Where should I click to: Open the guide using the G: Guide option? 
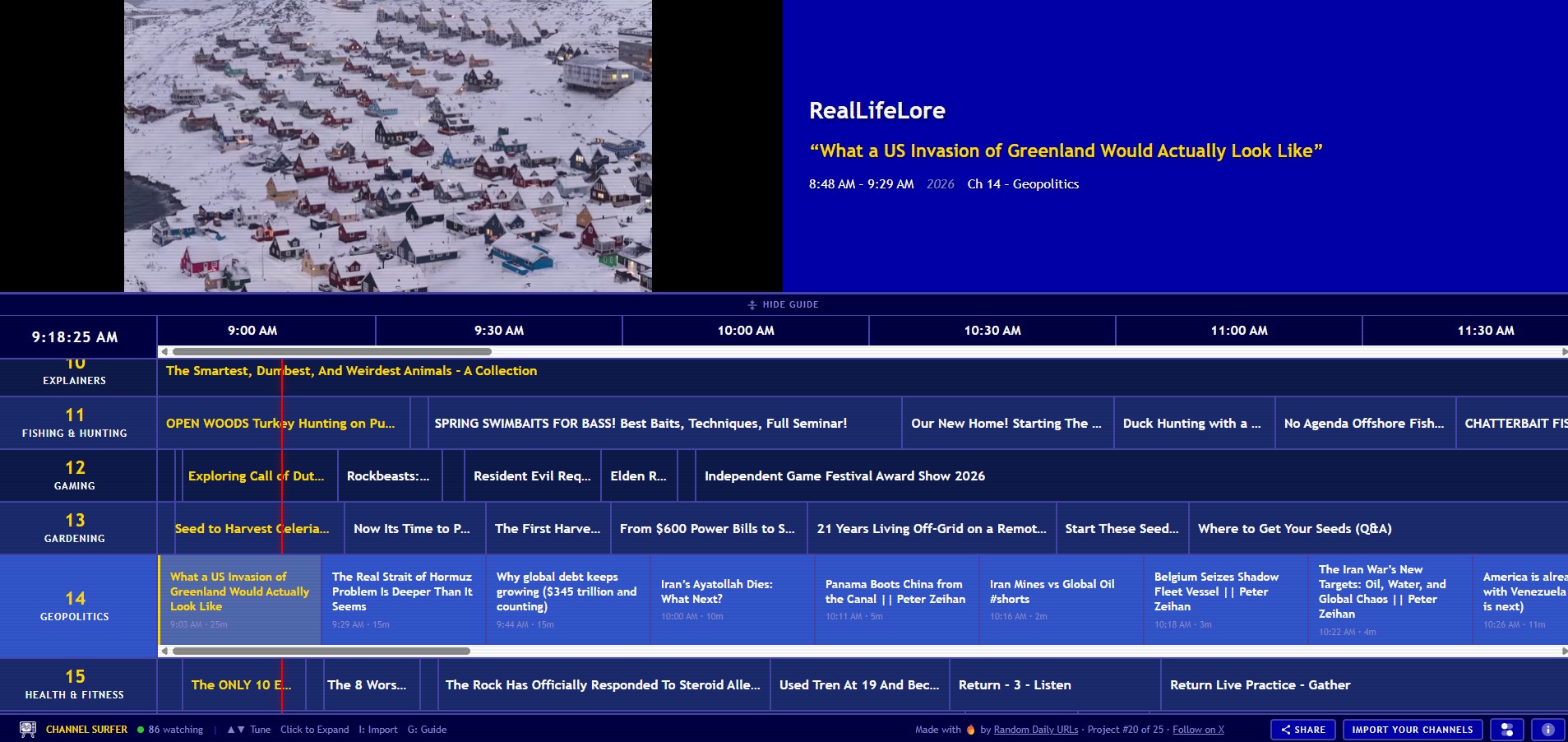426,729
